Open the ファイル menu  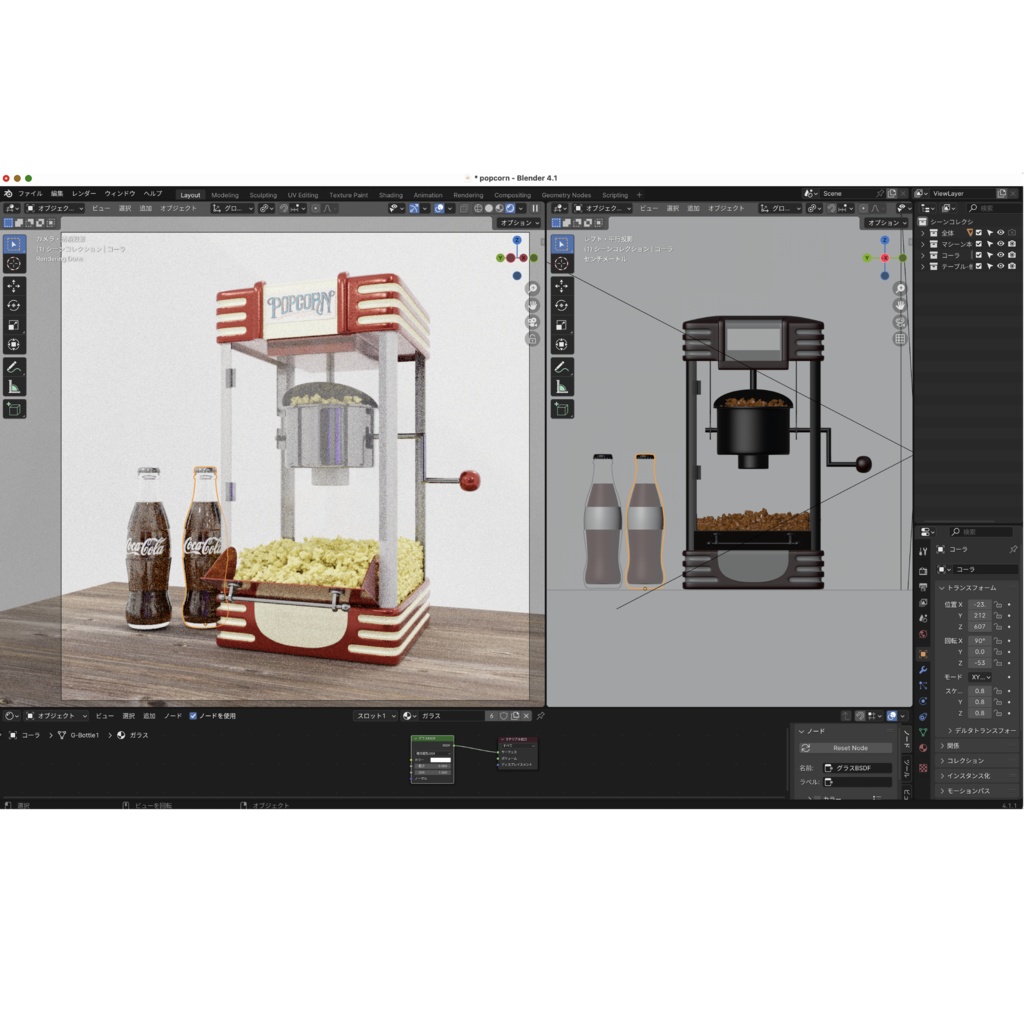click(x=30, y=194)
